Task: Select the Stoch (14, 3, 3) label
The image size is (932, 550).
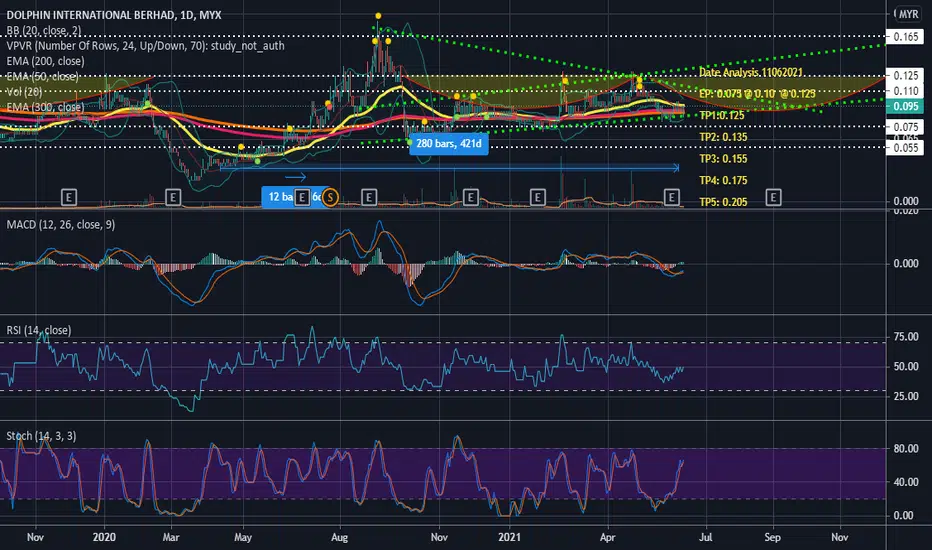Action: pyautogui.click(x=41, y=436)
